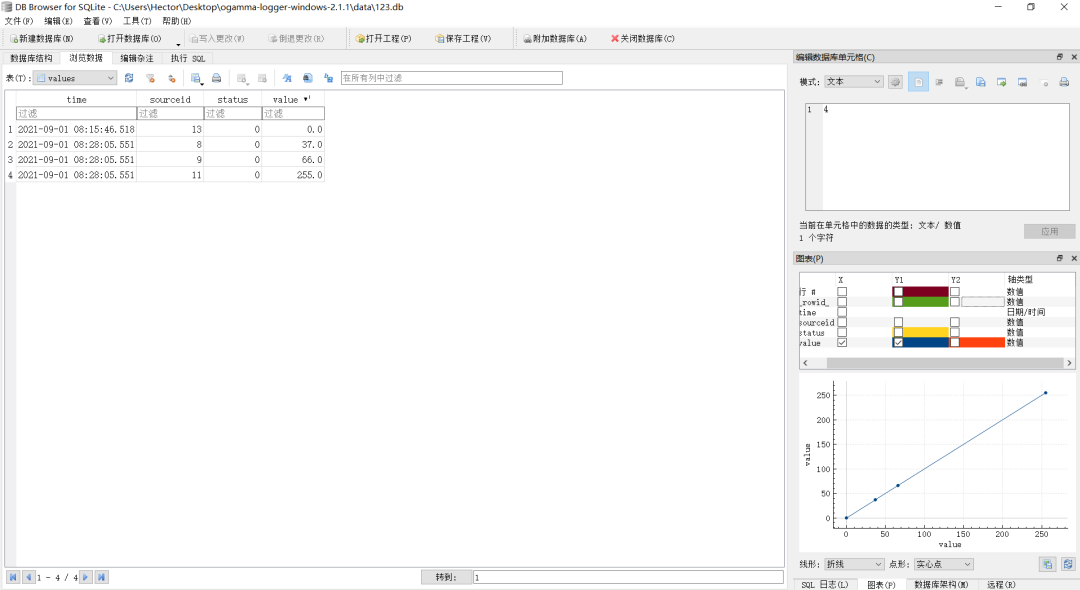Click 打开工程 (Open Project) button
This screenshot has height=590, width=1080.
click(384, 39)
